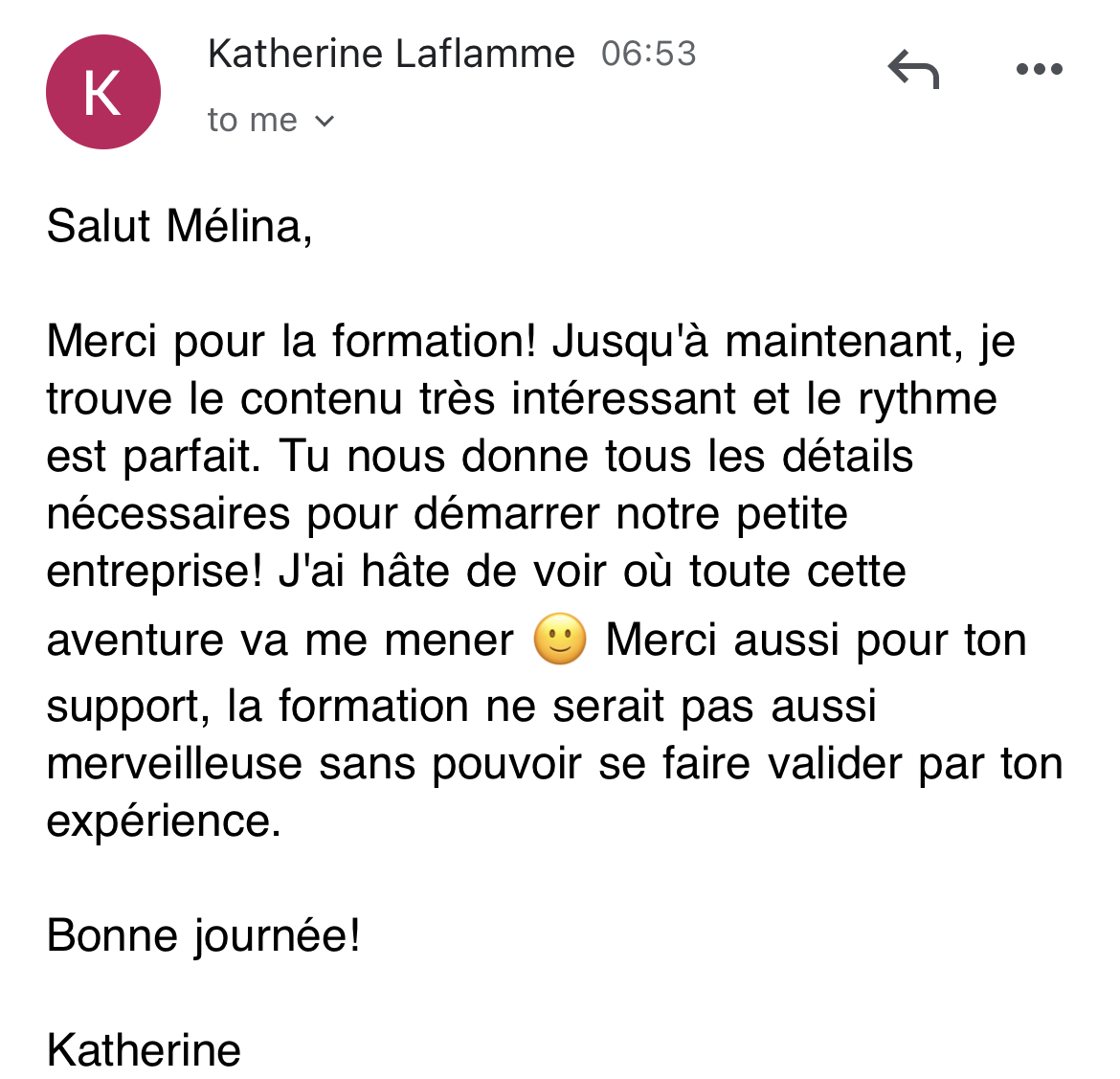The image size is (1120, 1079).
Task: Open the three-dot more options menu
Action: coord(1039,69)
